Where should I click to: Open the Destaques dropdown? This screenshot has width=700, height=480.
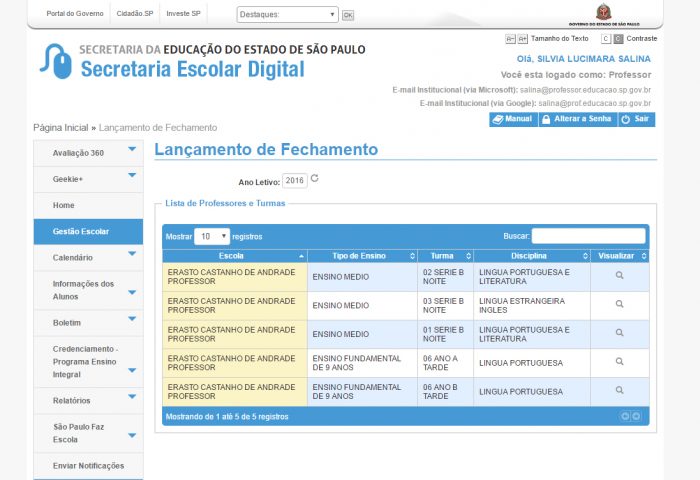[x=288, y=14]
